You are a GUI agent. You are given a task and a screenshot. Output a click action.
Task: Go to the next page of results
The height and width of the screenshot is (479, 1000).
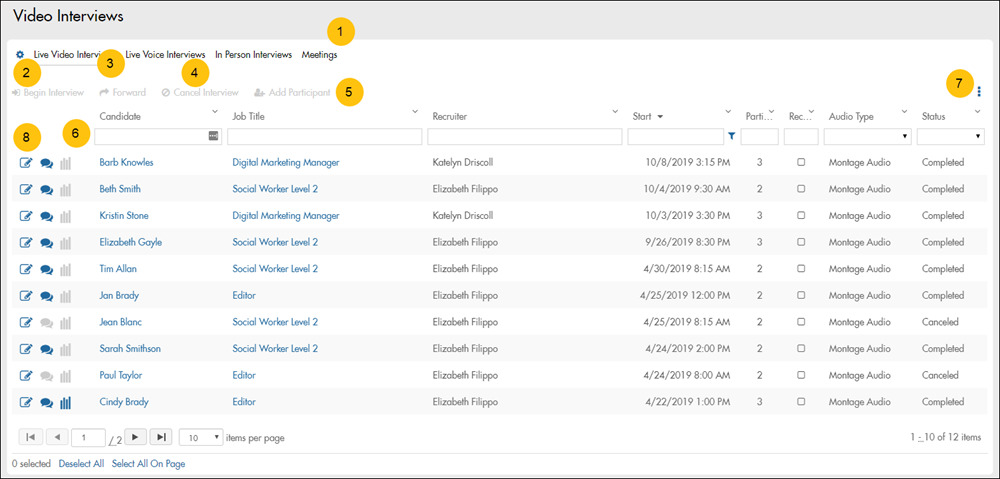tap(135, 437)
